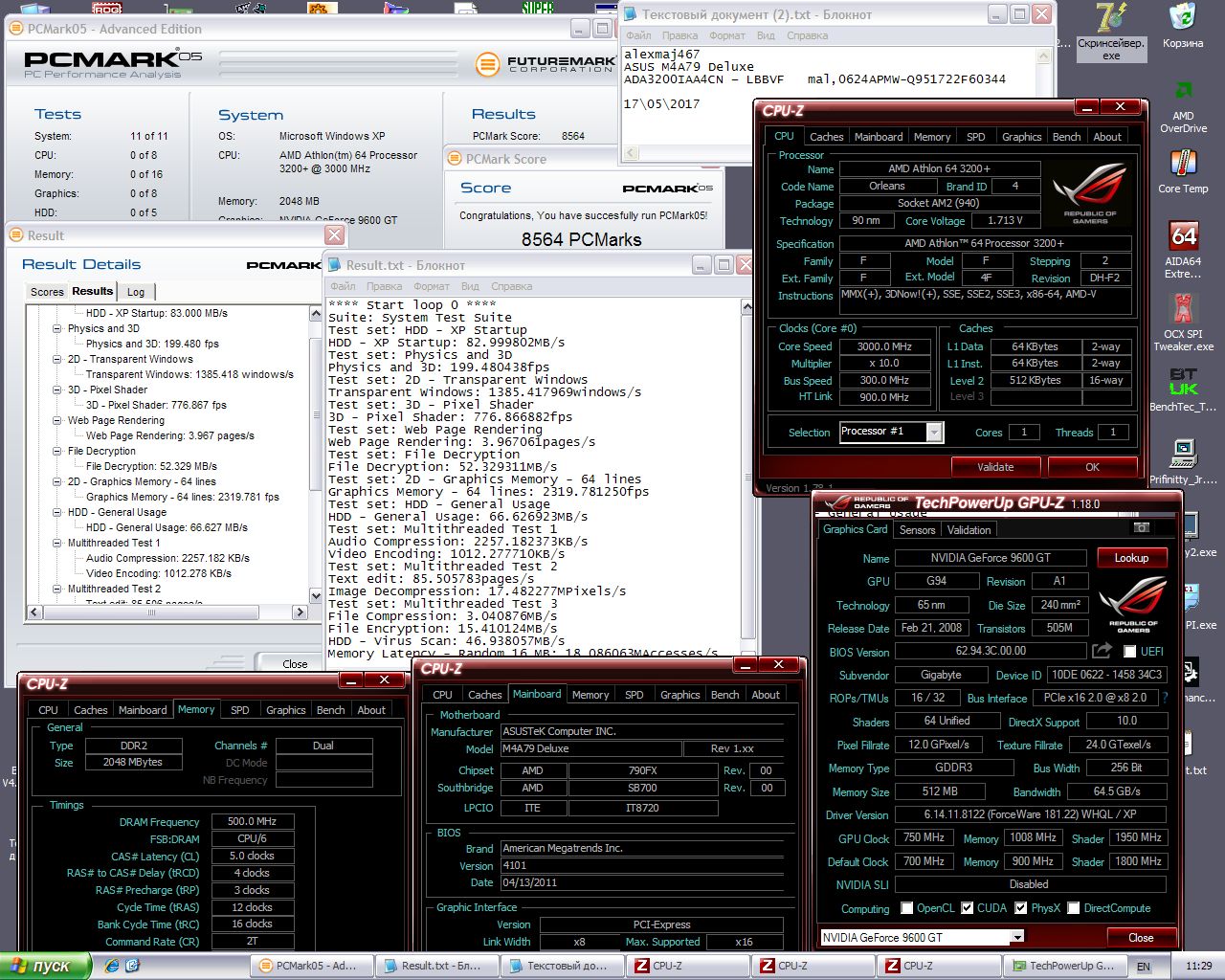Click GPU-Z BIOS share/export icon
The image size is (1225, 980).
point(1102,651)
